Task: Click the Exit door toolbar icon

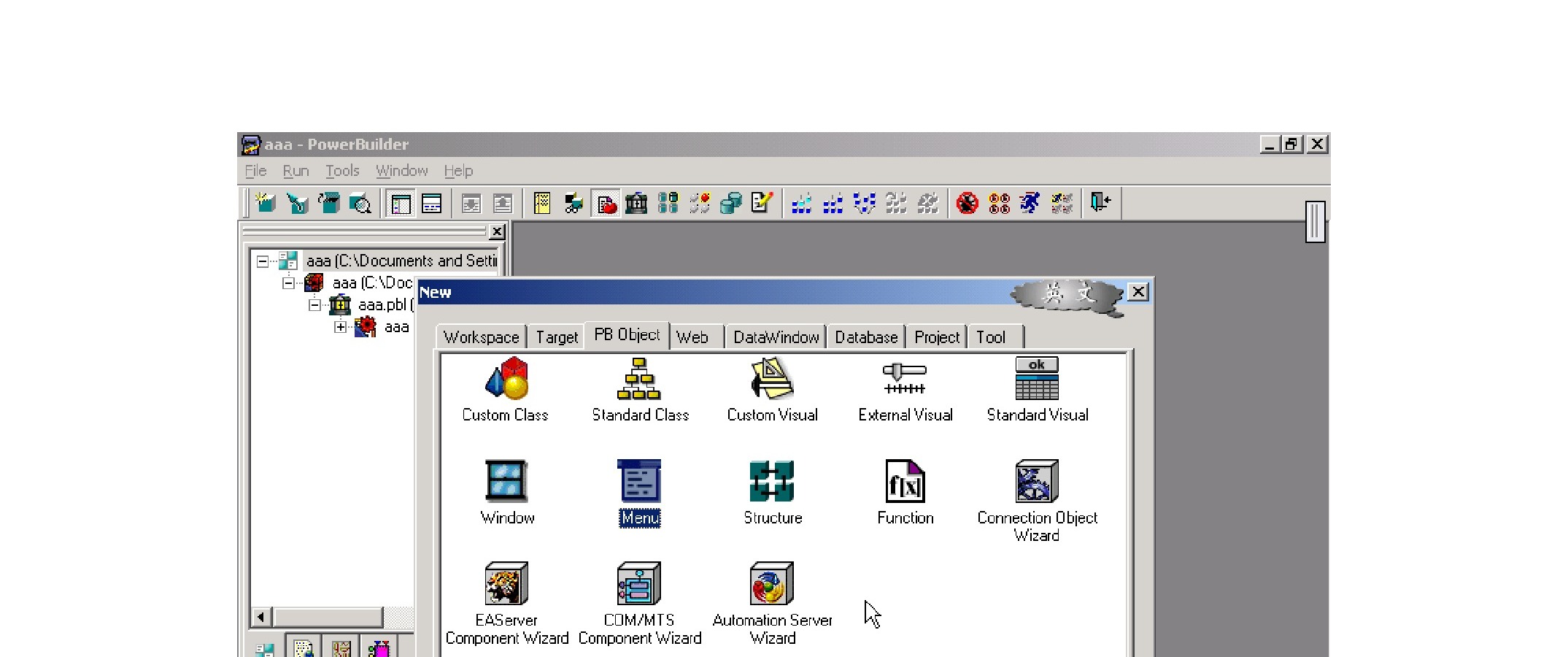Action: pos(1101,203)
